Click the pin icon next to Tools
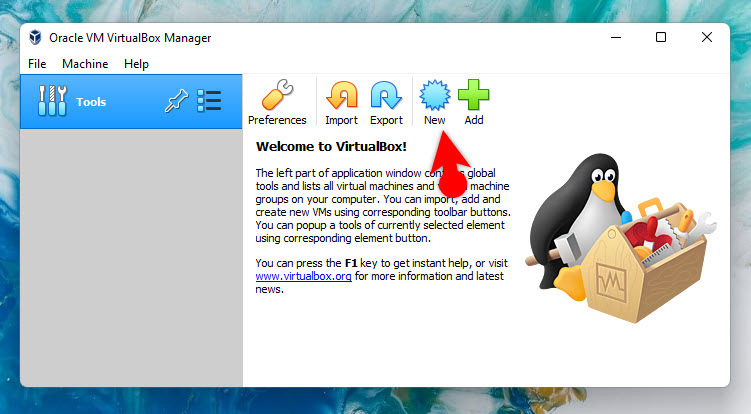Image resolution: width=751 pixels, height=414 pixels. coord(176,101)
